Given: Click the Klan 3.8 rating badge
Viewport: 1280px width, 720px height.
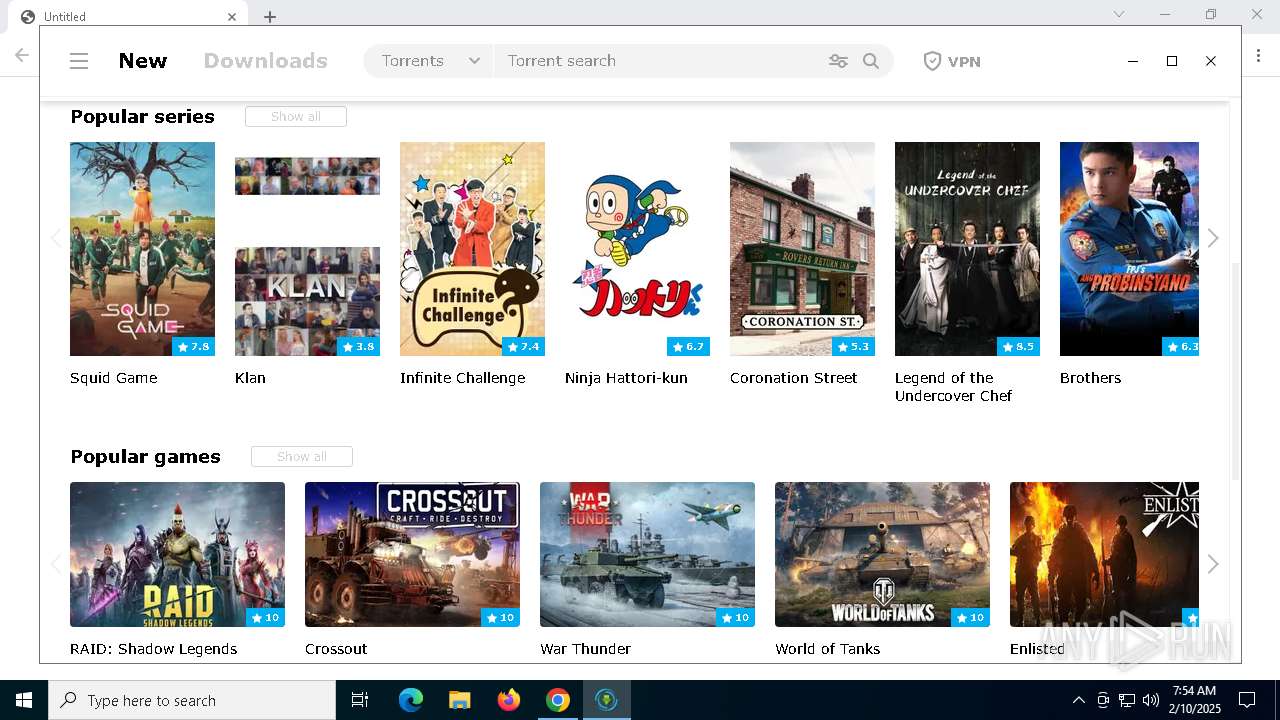Looking at the screenshot, I should pos(358,346).
